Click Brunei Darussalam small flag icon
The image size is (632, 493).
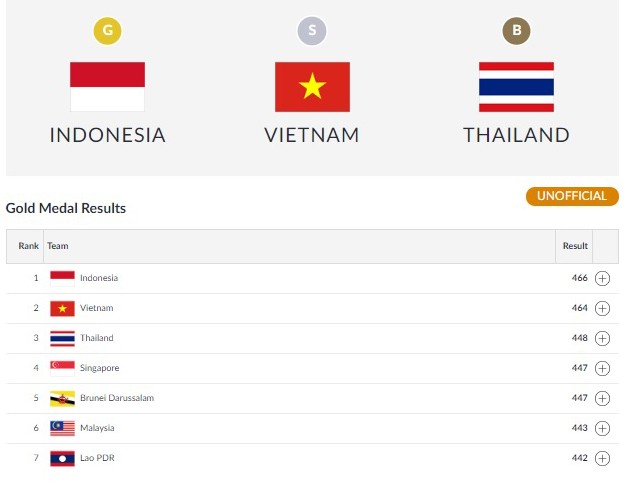tap(62, 399)
